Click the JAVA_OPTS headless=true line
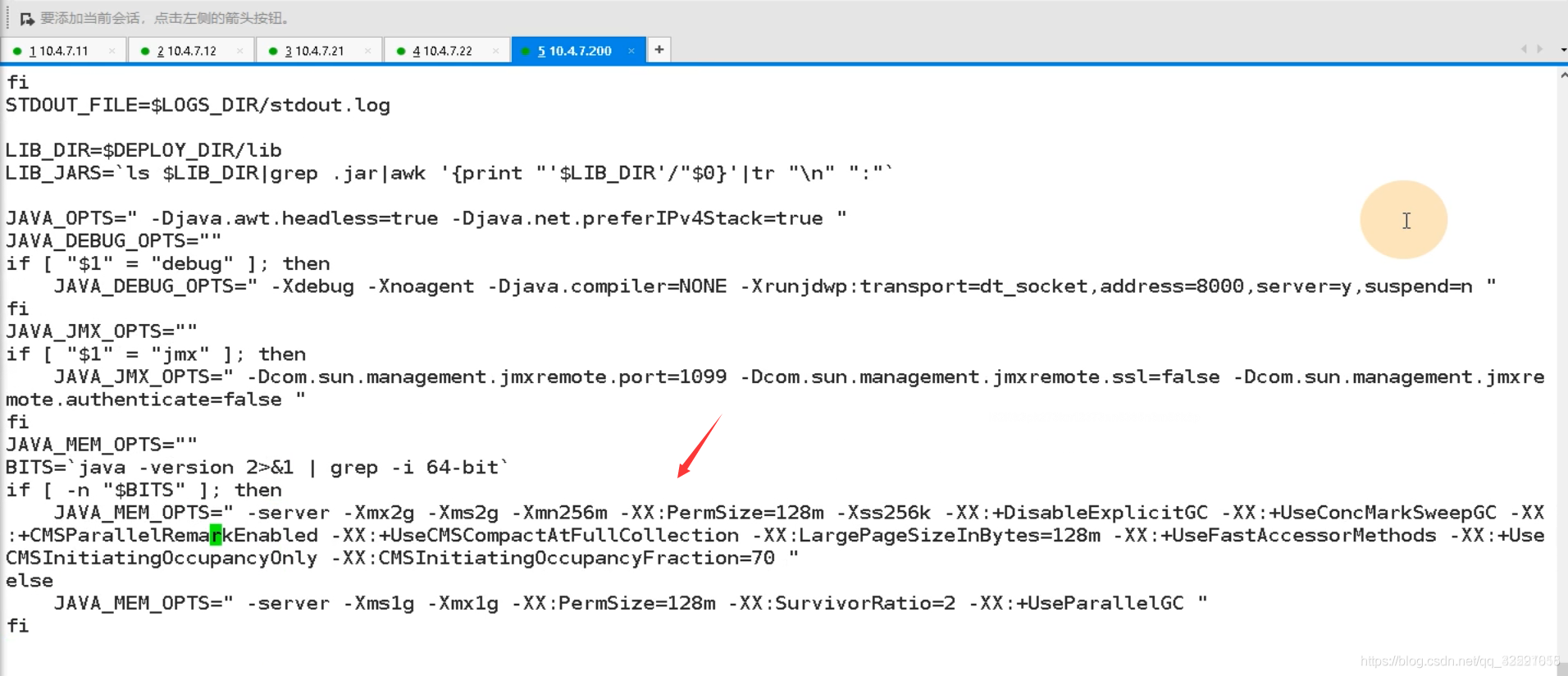The width and height of the screenshot is (1568, 676). pyautogui.click(x=426, y=218)
